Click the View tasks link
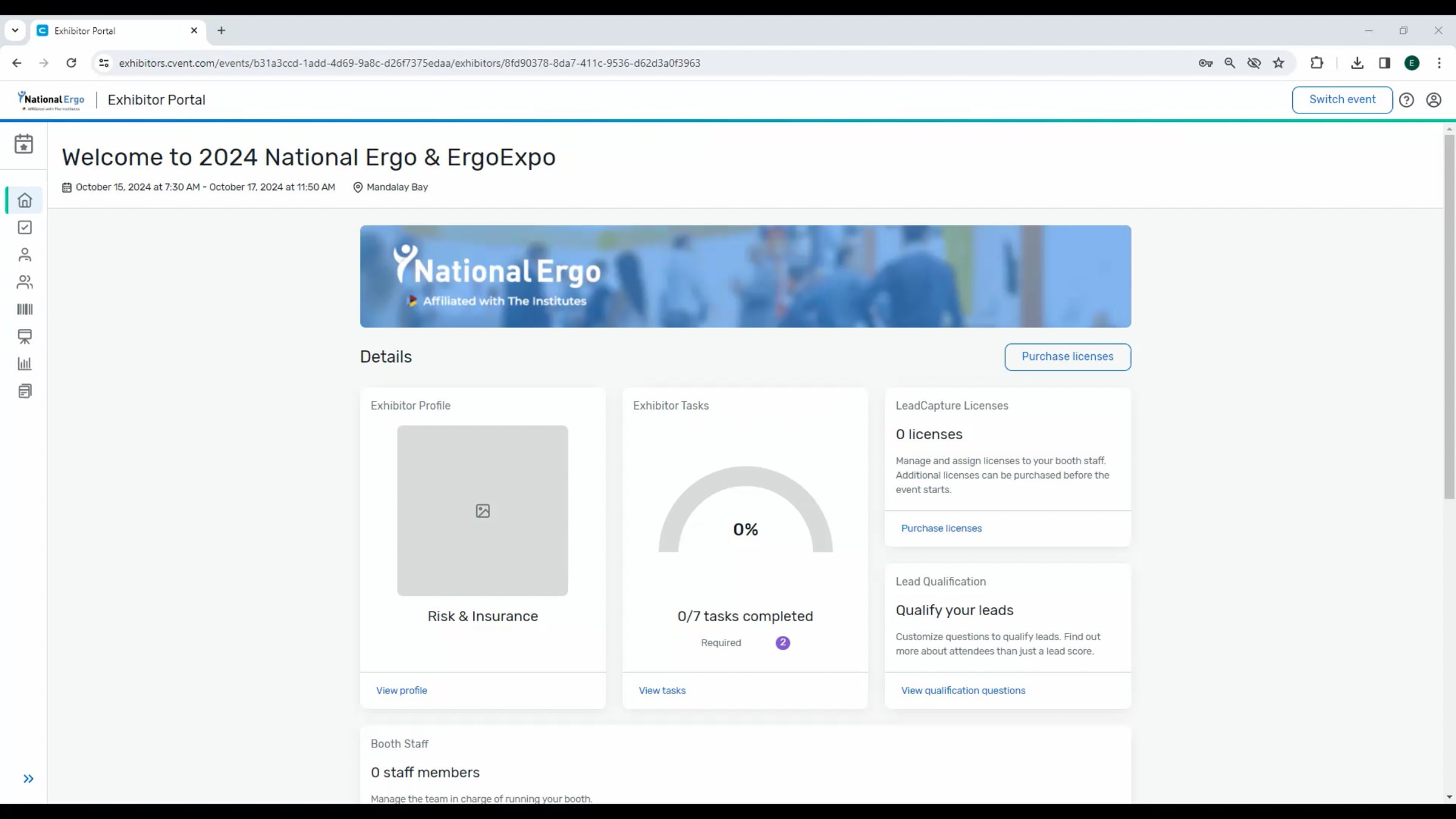This screenshot has height=819, width=1456. pyautogui.click(x=662, y=690)
